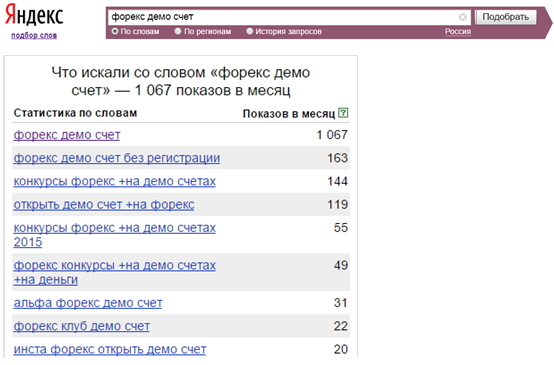Open открыть демо счет +на форекс link
Screen dimensions: 554x365
(104, 205)
